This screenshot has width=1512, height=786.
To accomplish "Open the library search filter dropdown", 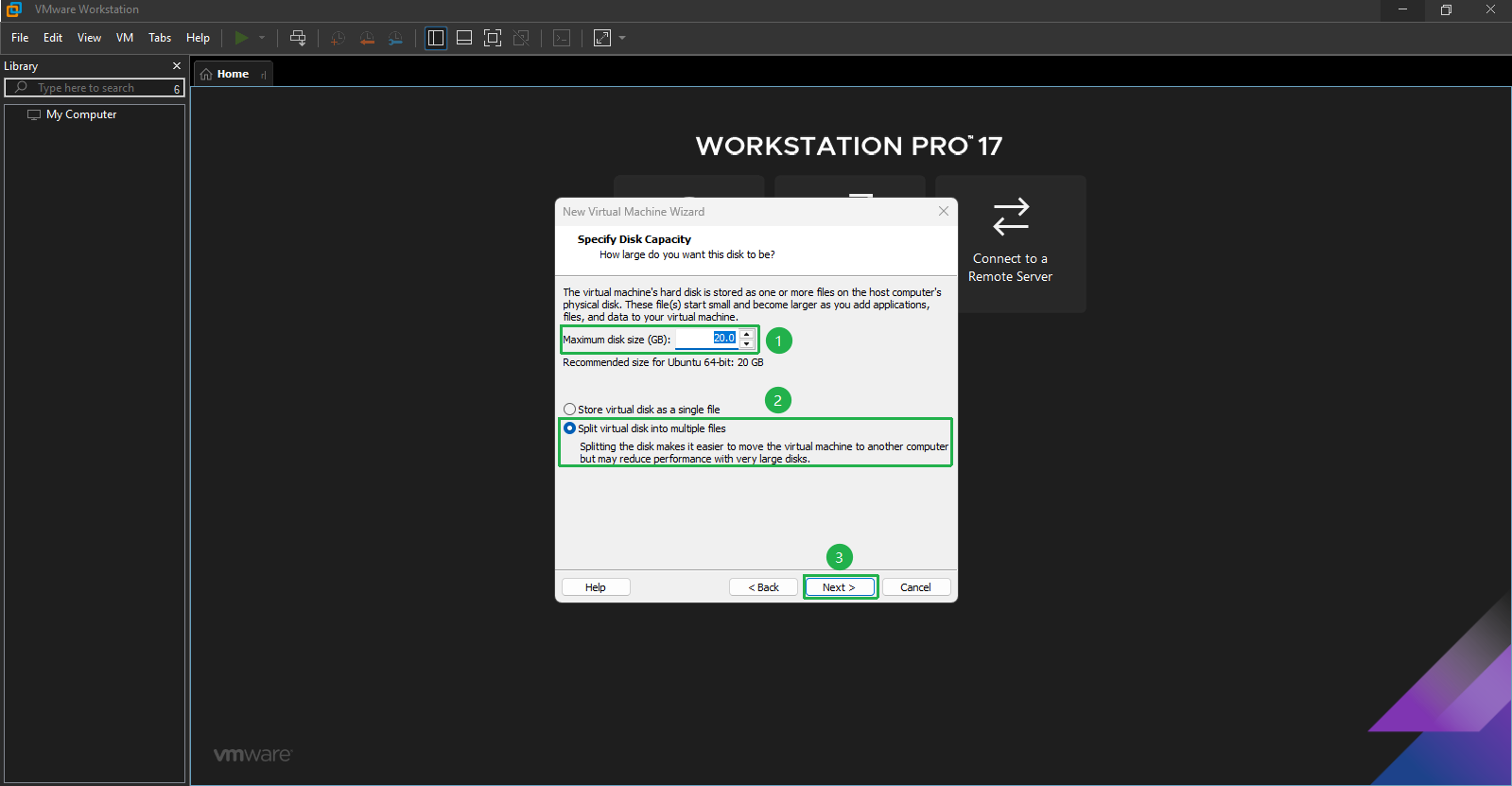I will 177,88.
